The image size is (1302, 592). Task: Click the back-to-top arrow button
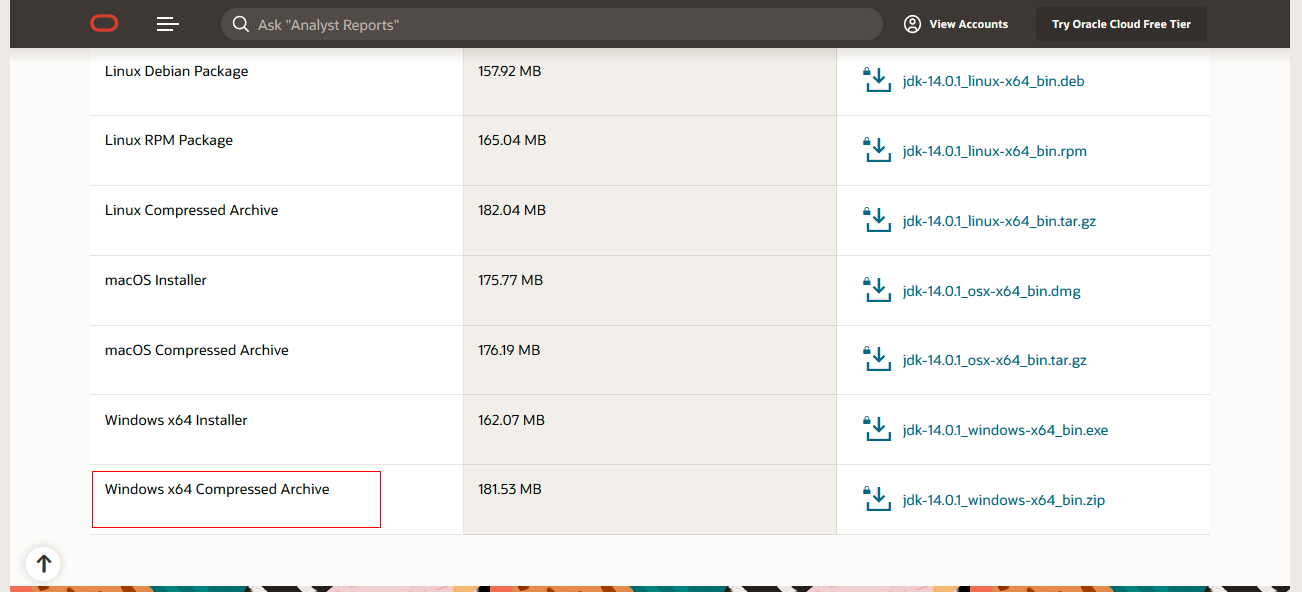tap(43, 564)
